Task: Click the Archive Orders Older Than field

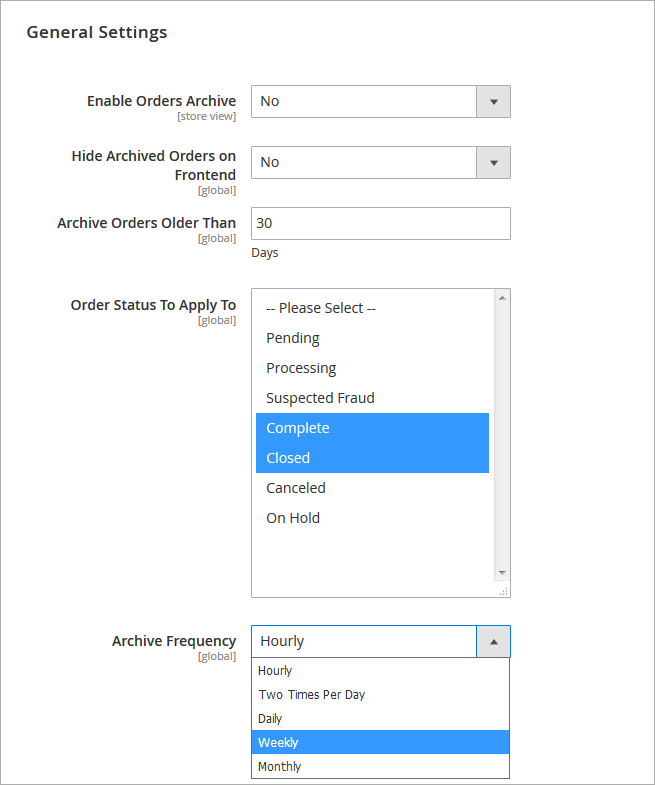Action: (380, 223)
